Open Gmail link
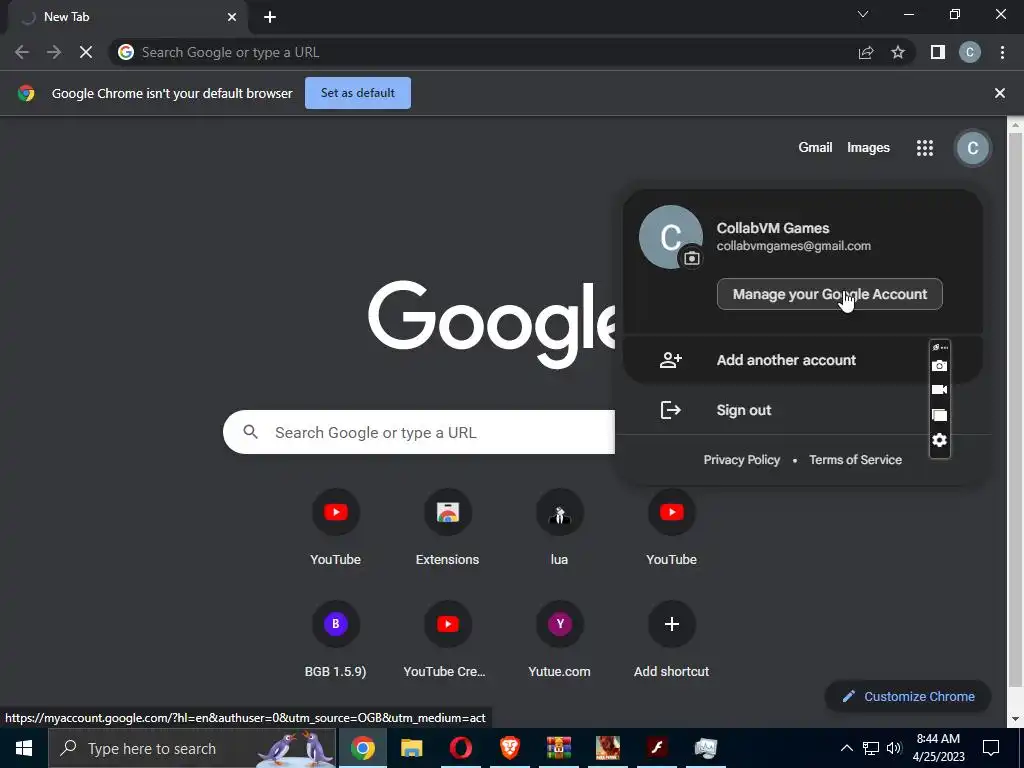 [815, 148]
